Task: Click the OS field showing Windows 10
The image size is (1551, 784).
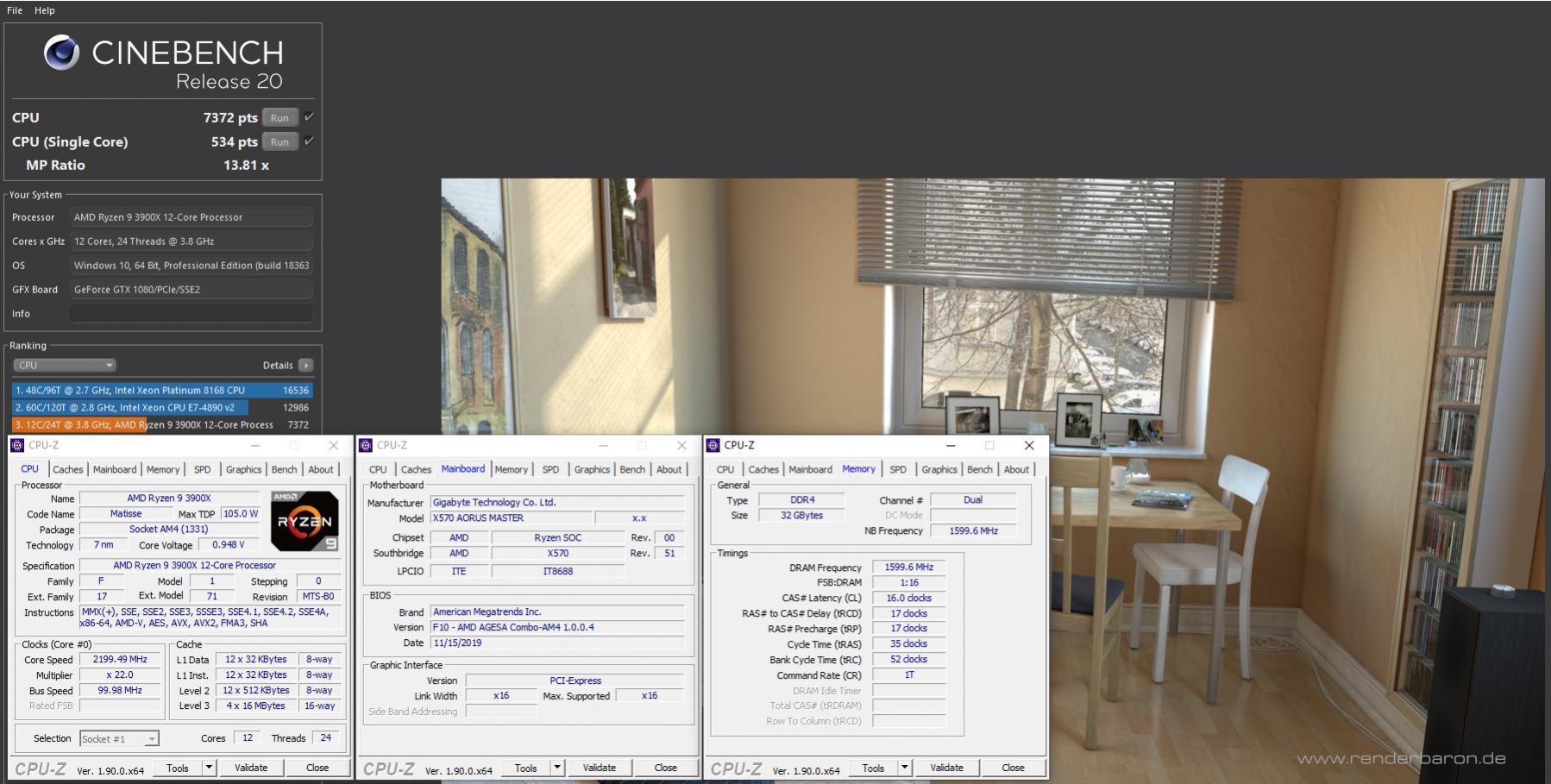Action: [191, 265]
